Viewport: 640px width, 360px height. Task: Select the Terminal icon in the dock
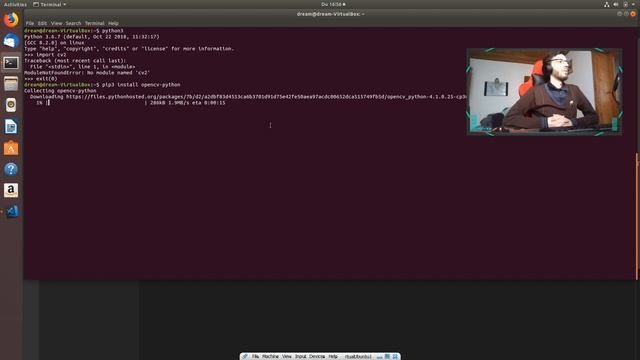click(x=11, y=63)
